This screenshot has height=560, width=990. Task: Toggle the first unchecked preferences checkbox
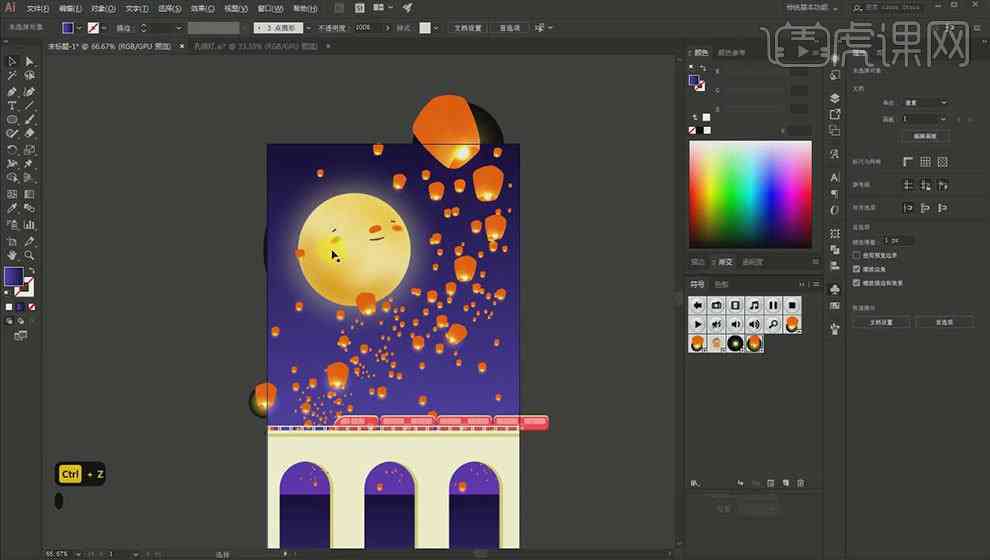[x=857, y=255]
